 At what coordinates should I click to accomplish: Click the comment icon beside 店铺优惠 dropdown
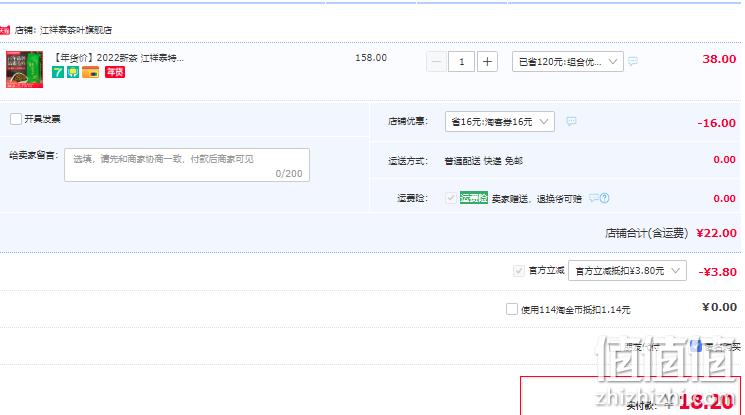[572, 122]
